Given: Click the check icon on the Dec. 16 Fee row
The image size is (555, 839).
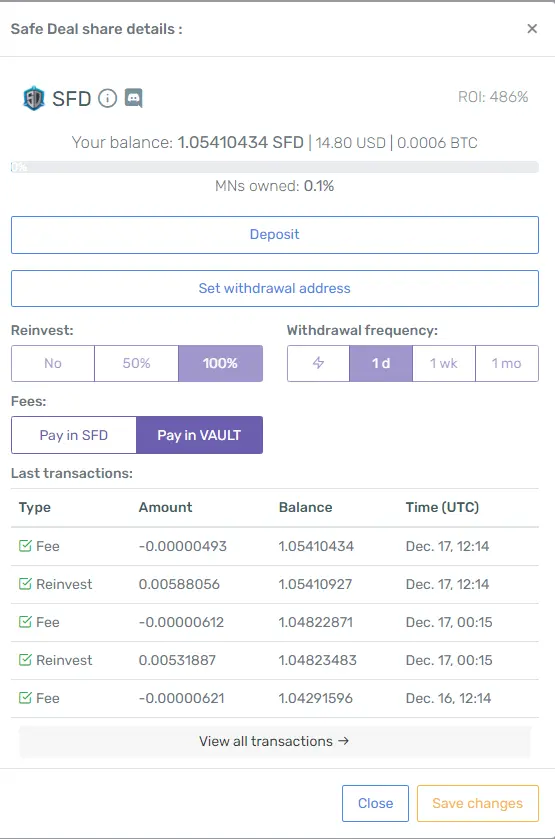Looking at the screenshot, I should [x=25, y=698].
